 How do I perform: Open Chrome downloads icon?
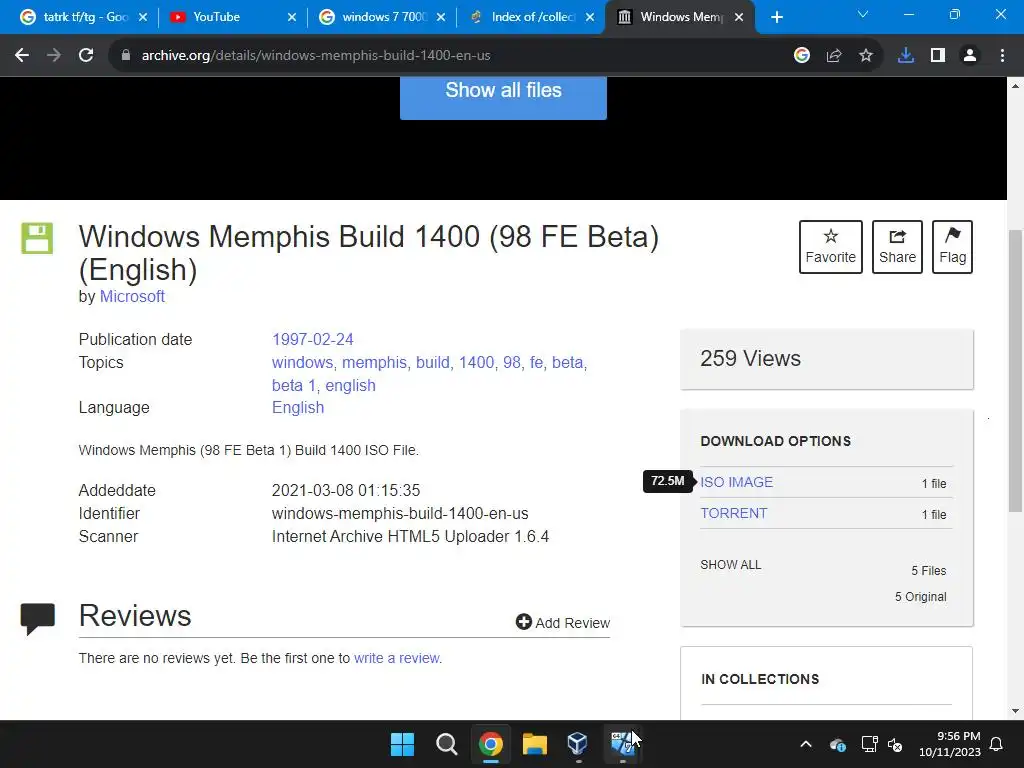pos(906,56)
